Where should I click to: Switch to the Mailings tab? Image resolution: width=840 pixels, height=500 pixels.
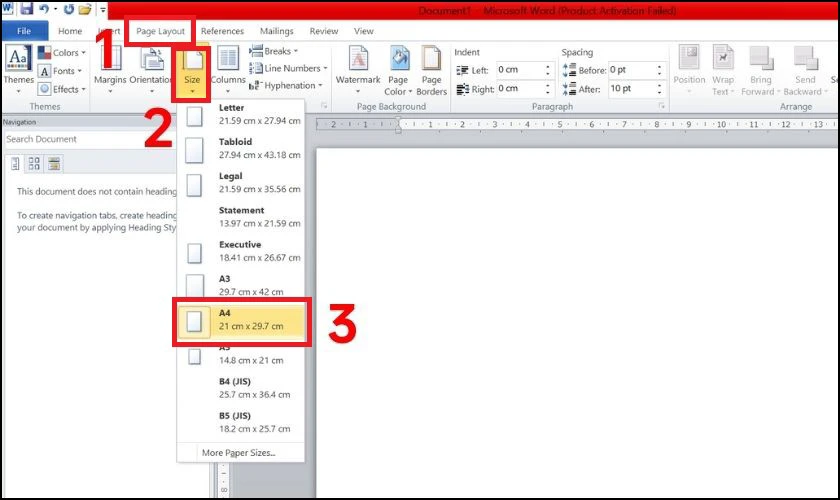[x=276, y=31]
